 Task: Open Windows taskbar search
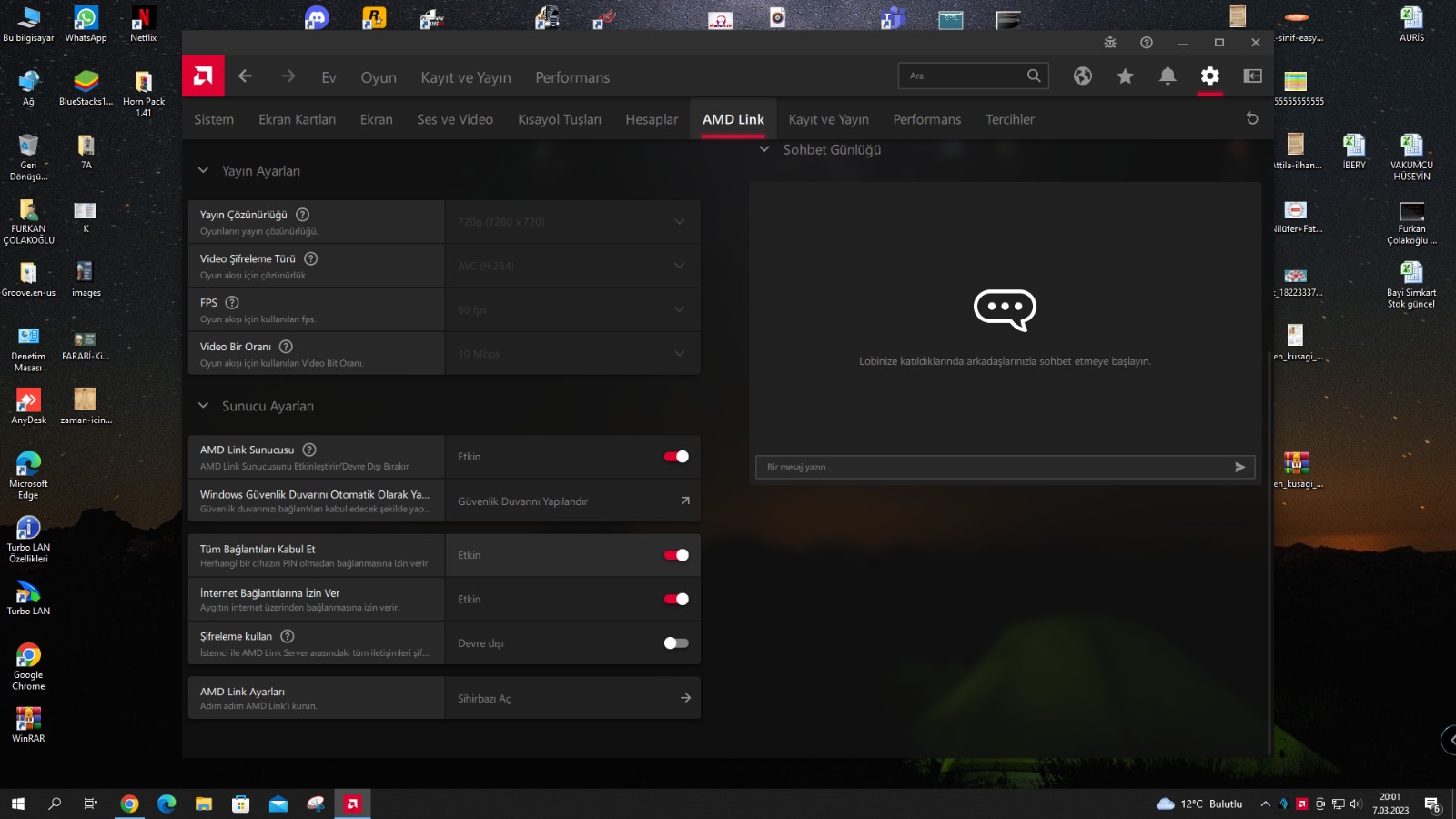(55, 804)
